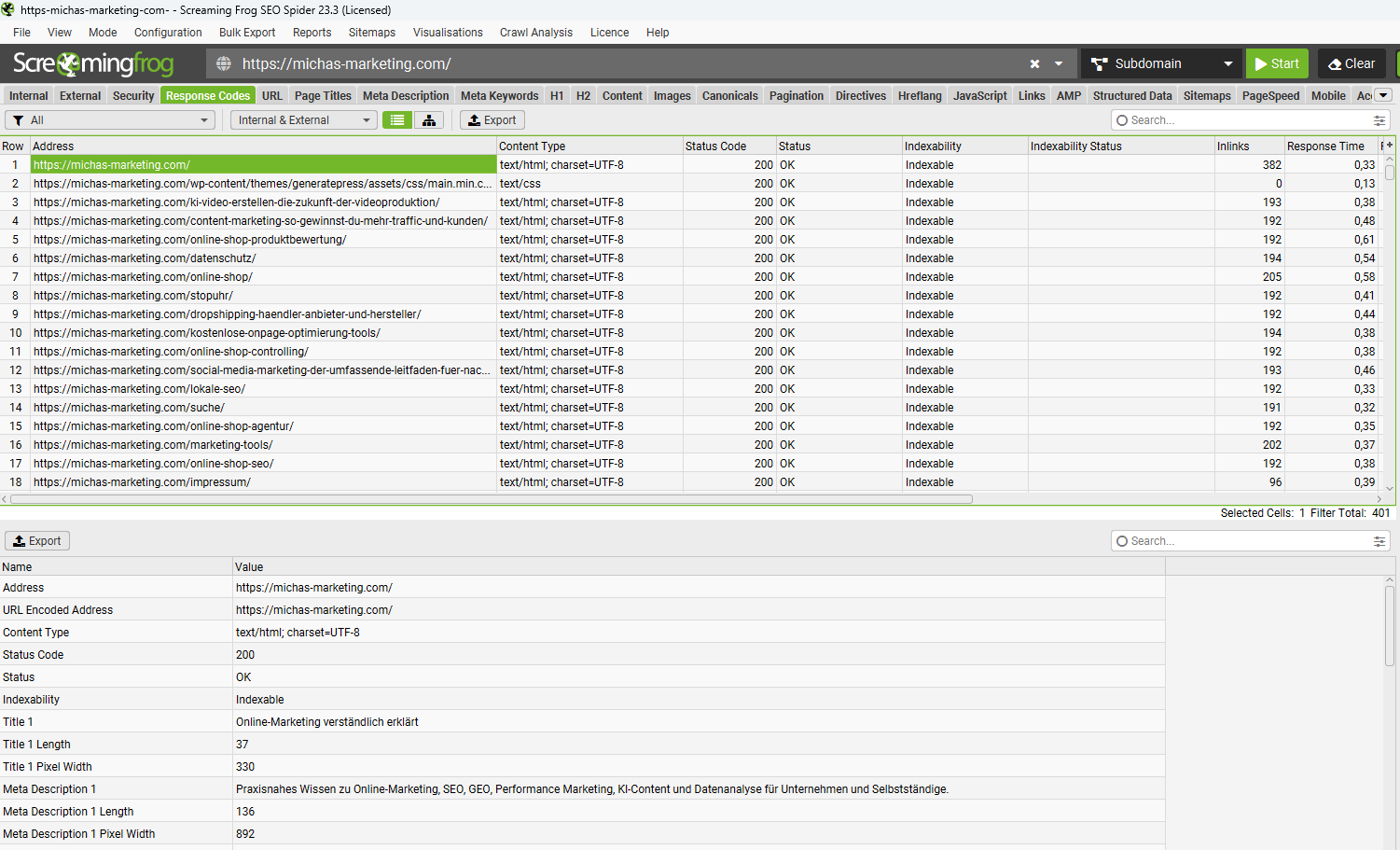1400x850 pixels.
Task: Click the Response Time cell showing 0,61
Action: point(1330,240)
